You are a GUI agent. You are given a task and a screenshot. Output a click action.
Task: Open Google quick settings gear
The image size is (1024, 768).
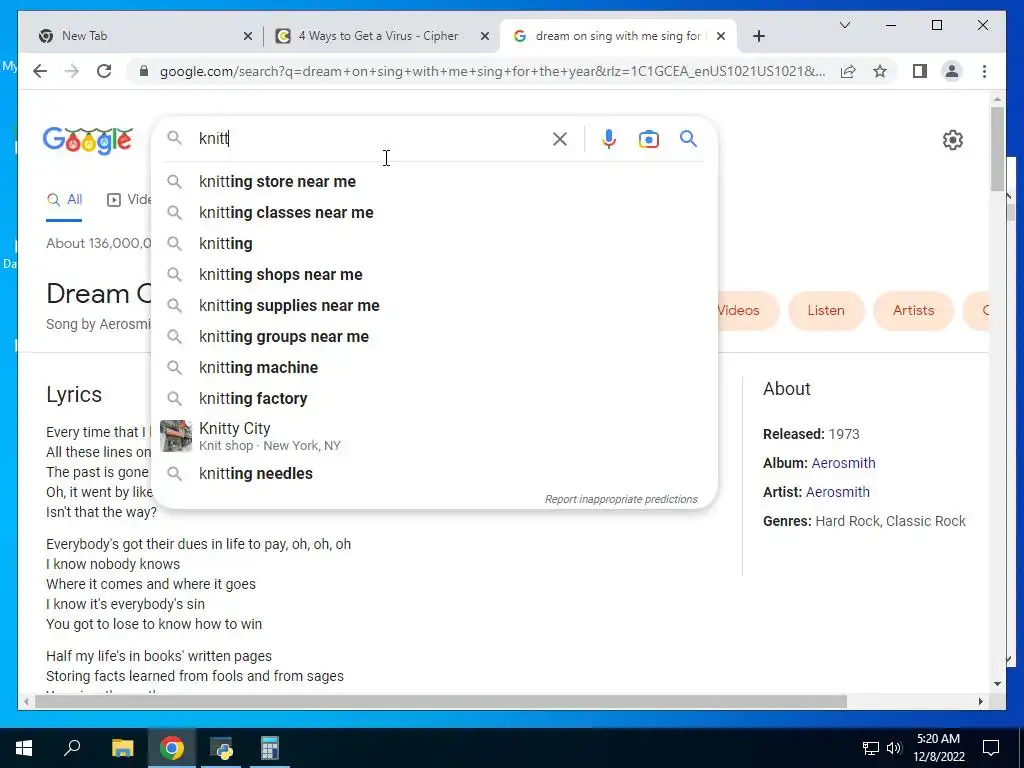(953, 140)
